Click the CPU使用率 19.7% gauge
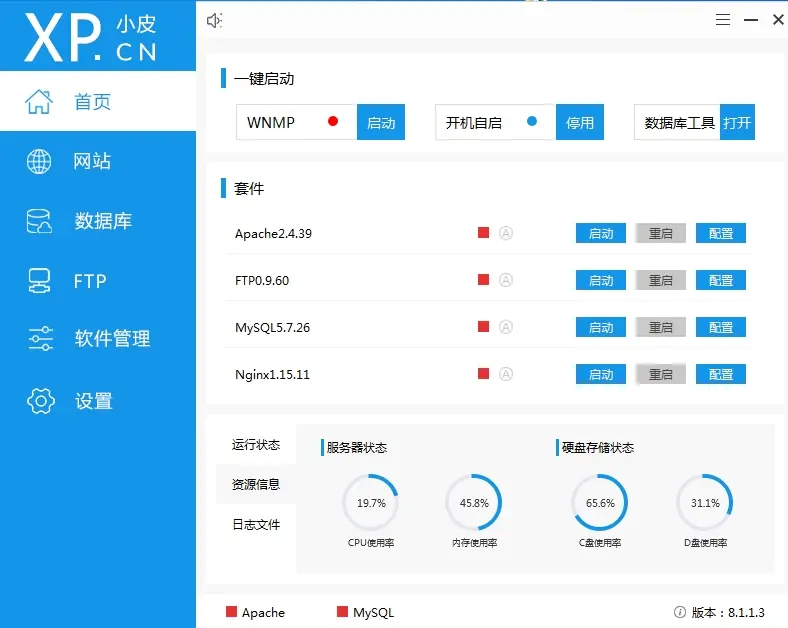This screenshot has width=788, height=628. (371, 503)
